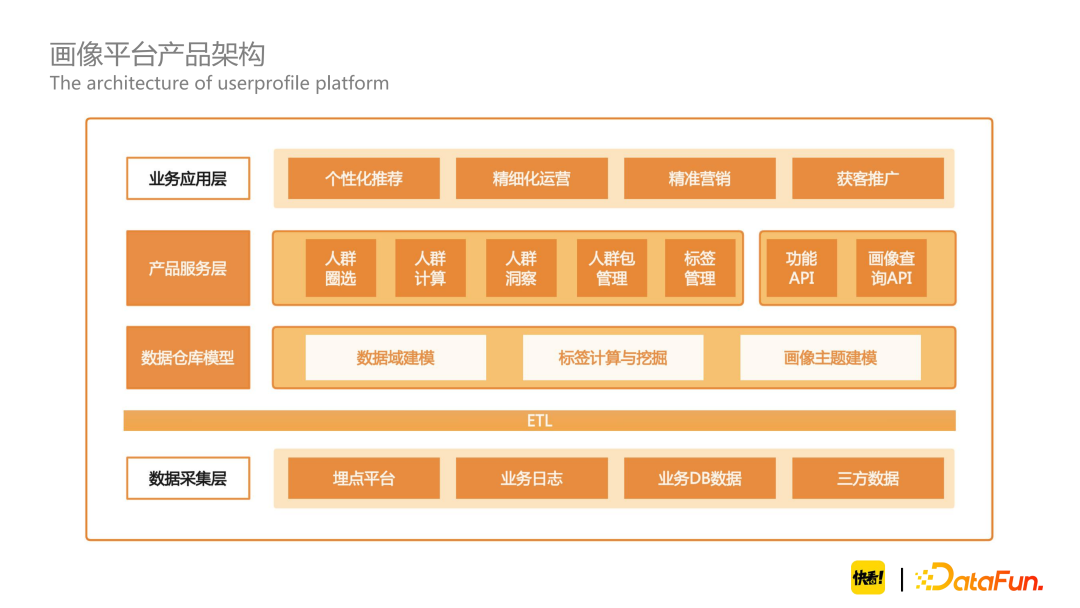Click the DataFun logo
Screen dimensions: 1080x608
coord(979,578)
